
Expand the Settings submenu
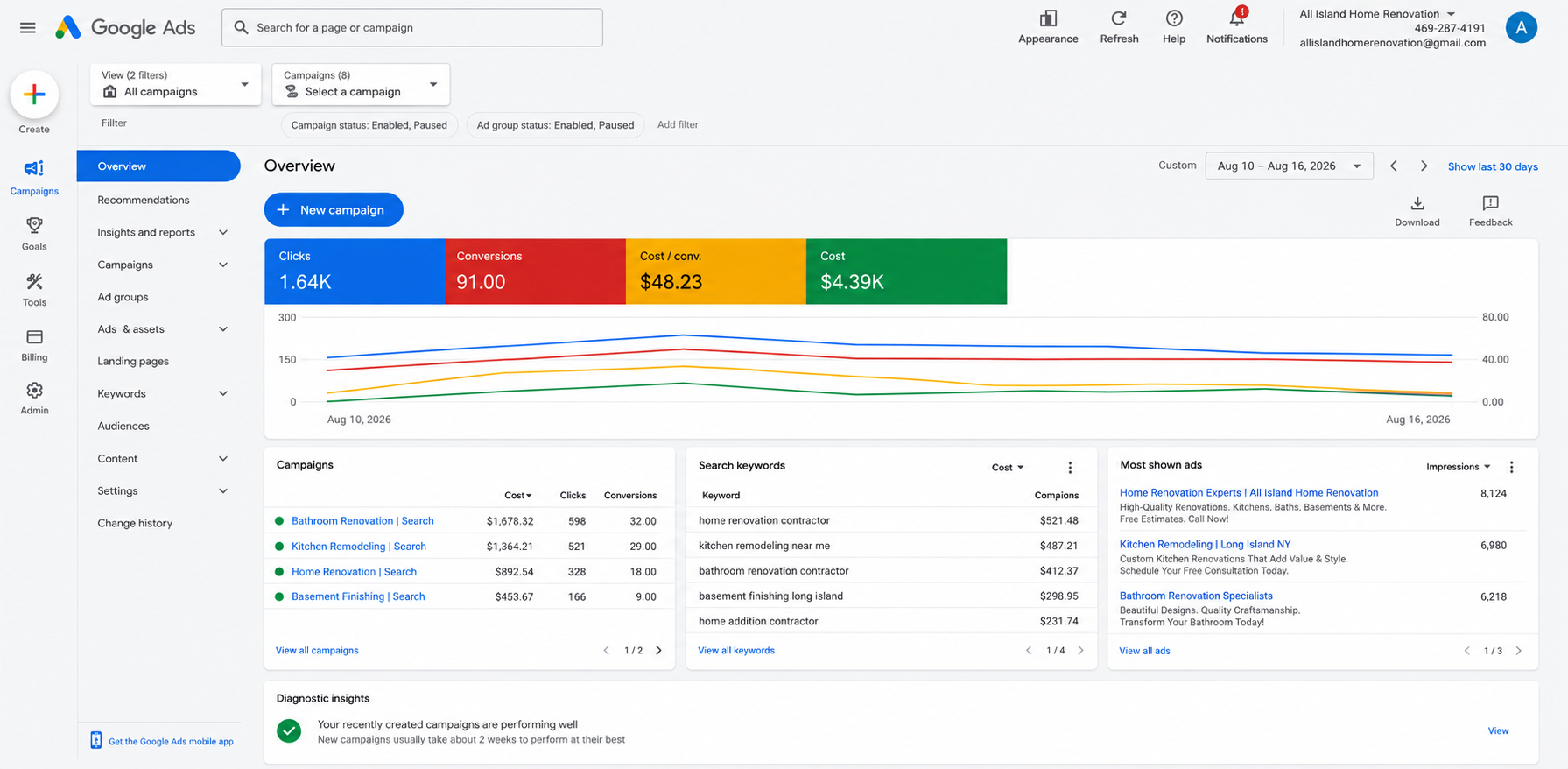(223, 491)
